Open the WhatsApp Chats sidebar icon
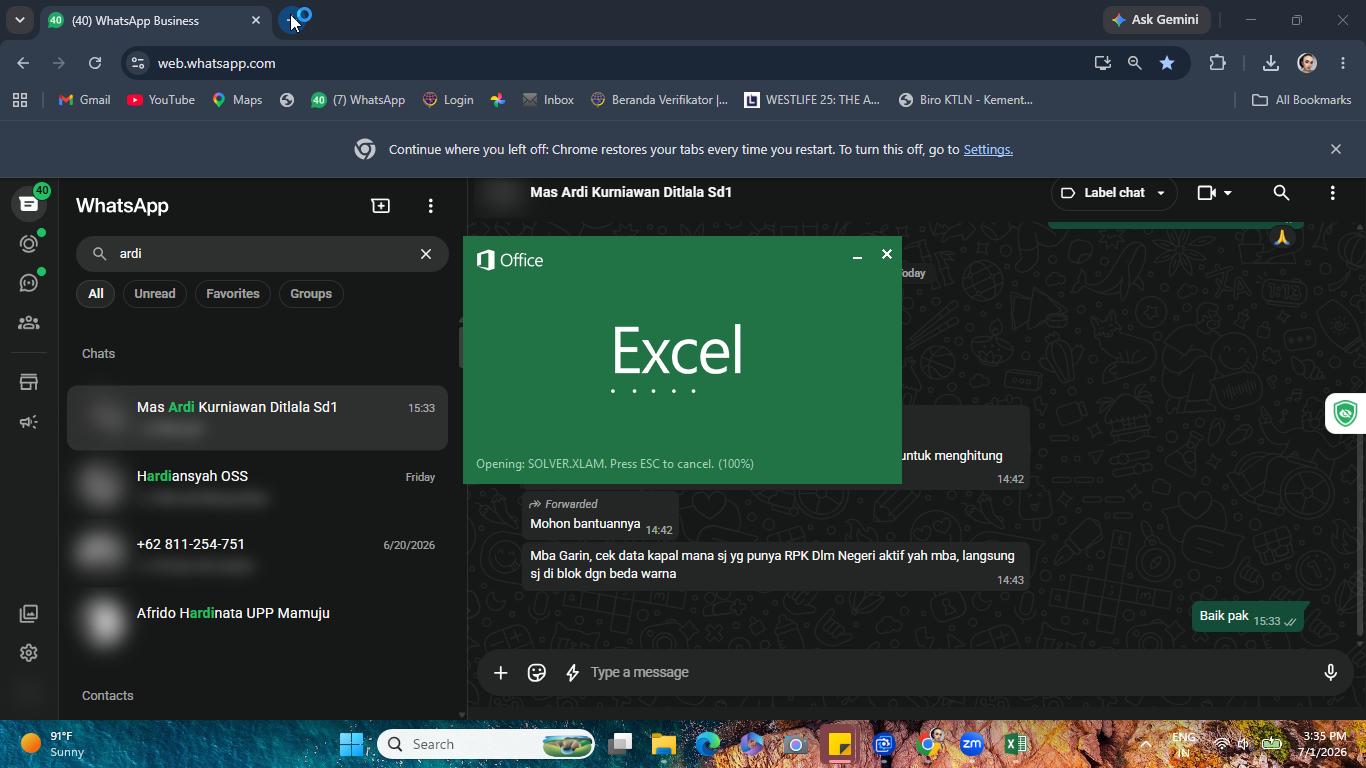Image resolution: width=1366 pixels, height=768 pixels. point(28,204)
